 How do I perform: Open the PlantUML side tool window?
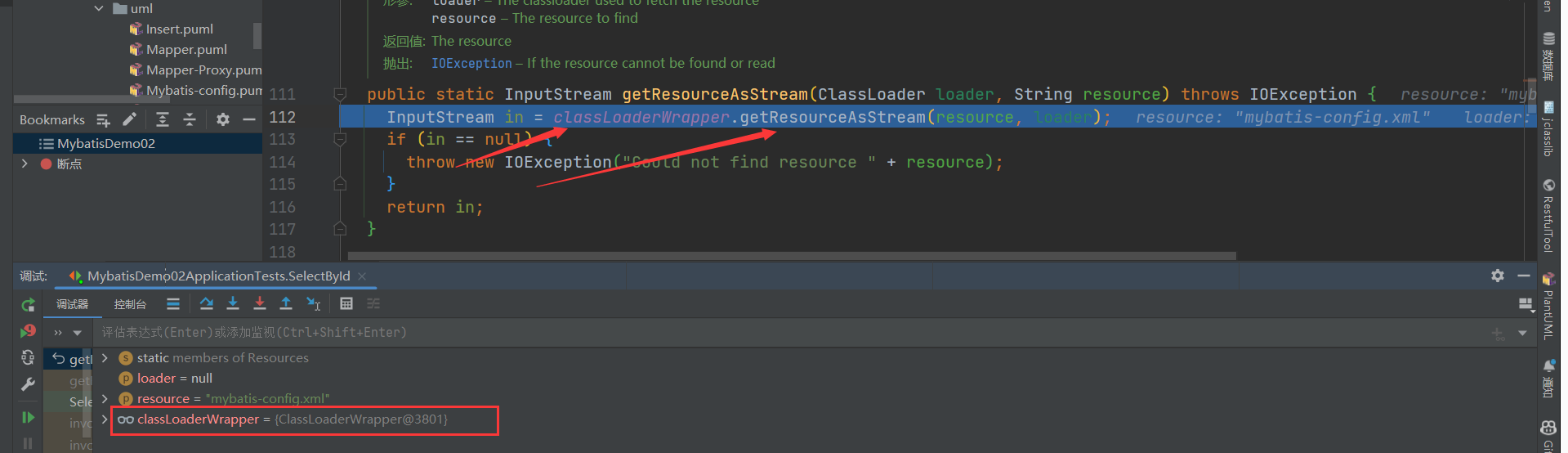[x=1548, y=307]
